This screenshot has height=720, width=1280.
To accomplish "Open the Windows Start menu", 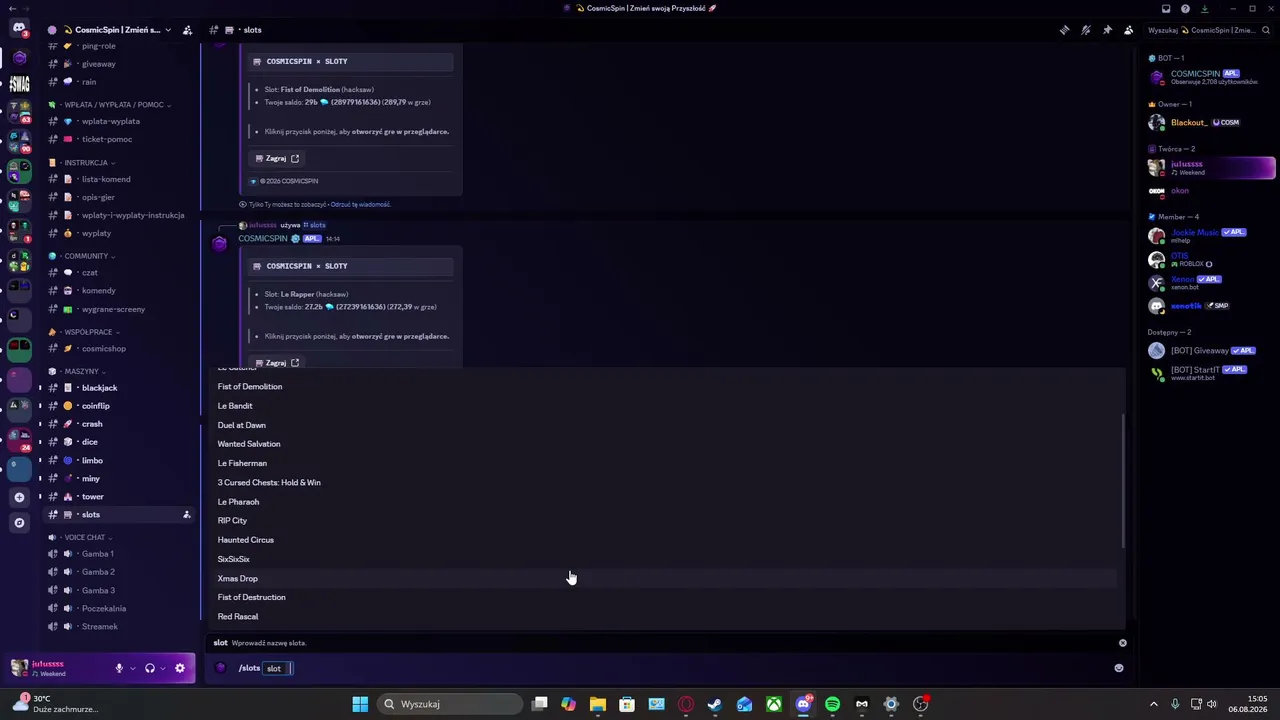I will tap(360, 704).
